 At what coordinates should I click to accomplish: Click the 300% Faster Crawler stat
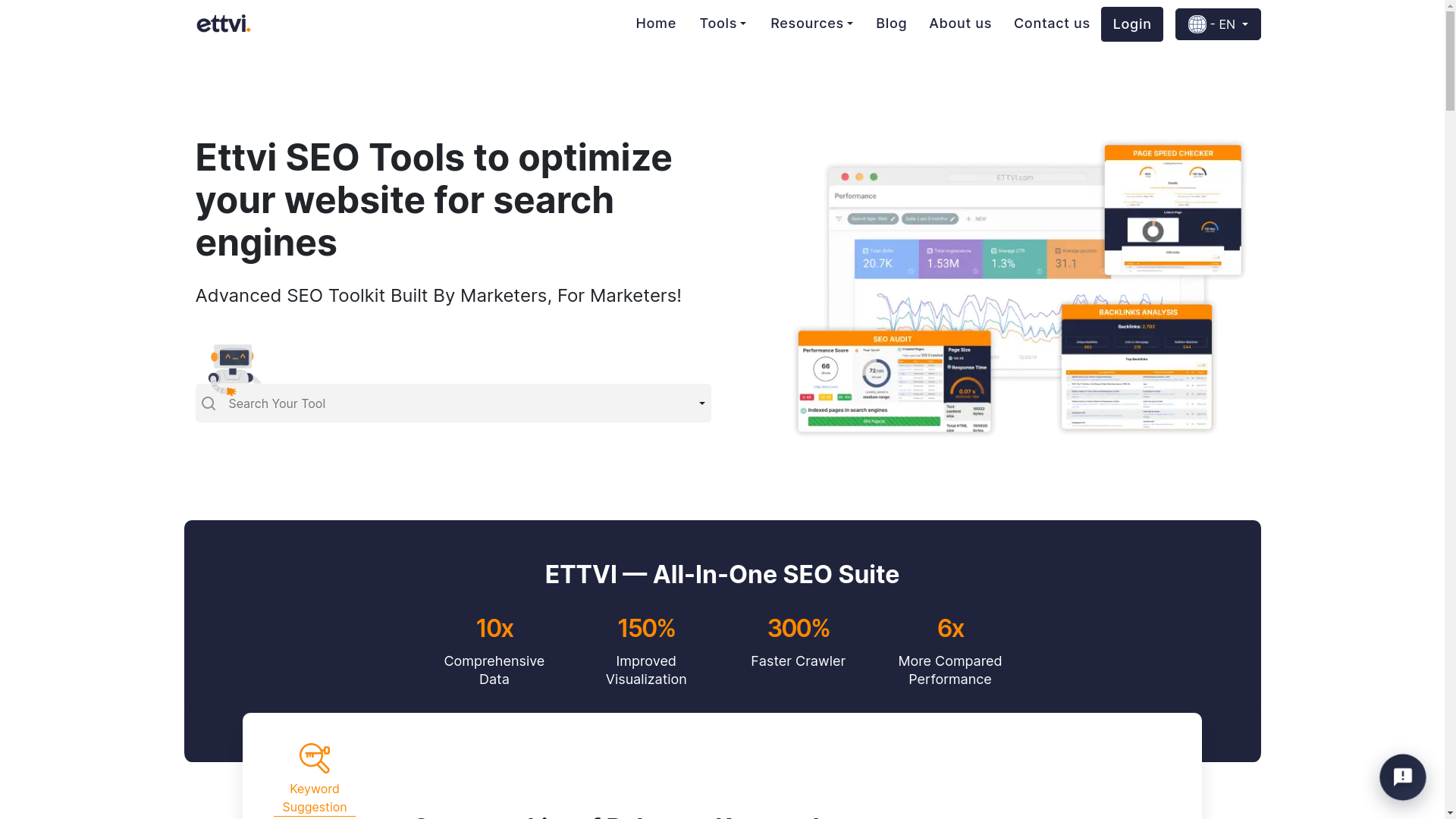798,642
